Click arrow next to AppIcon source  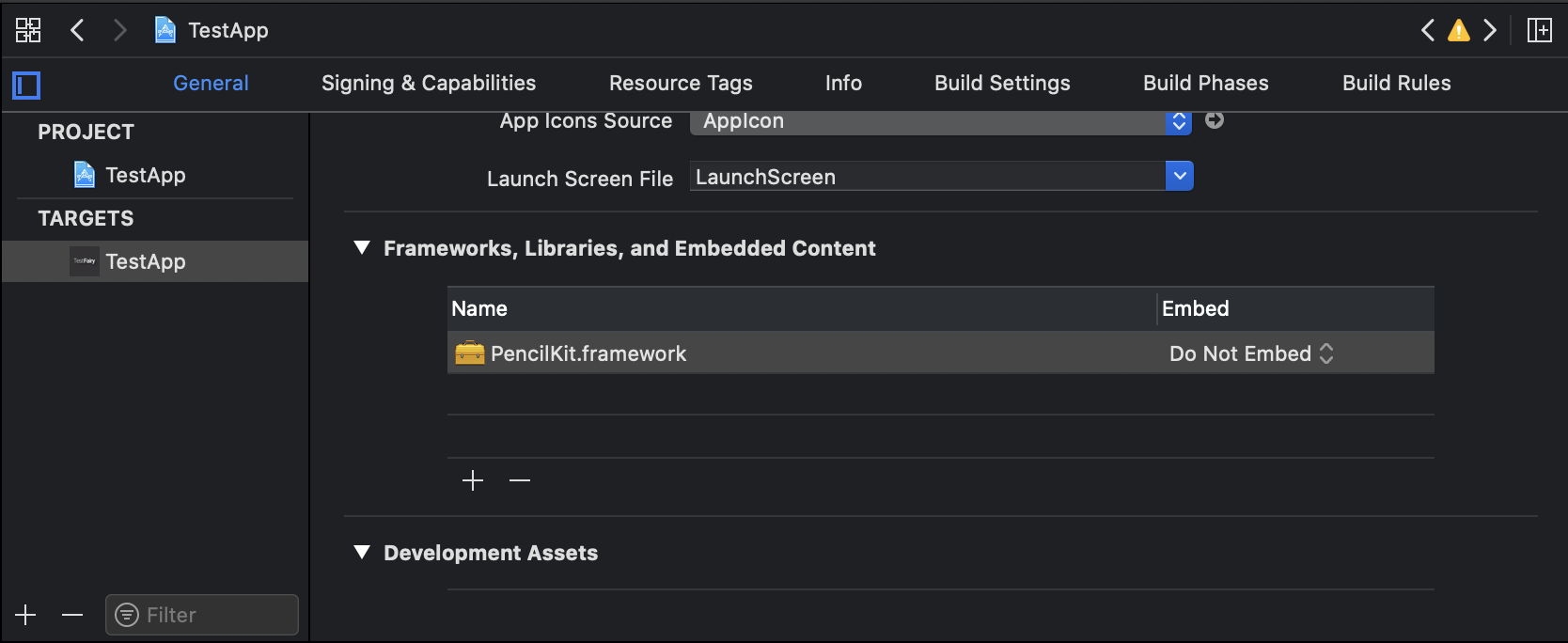pyautogui.click(x=1215, y=120)
